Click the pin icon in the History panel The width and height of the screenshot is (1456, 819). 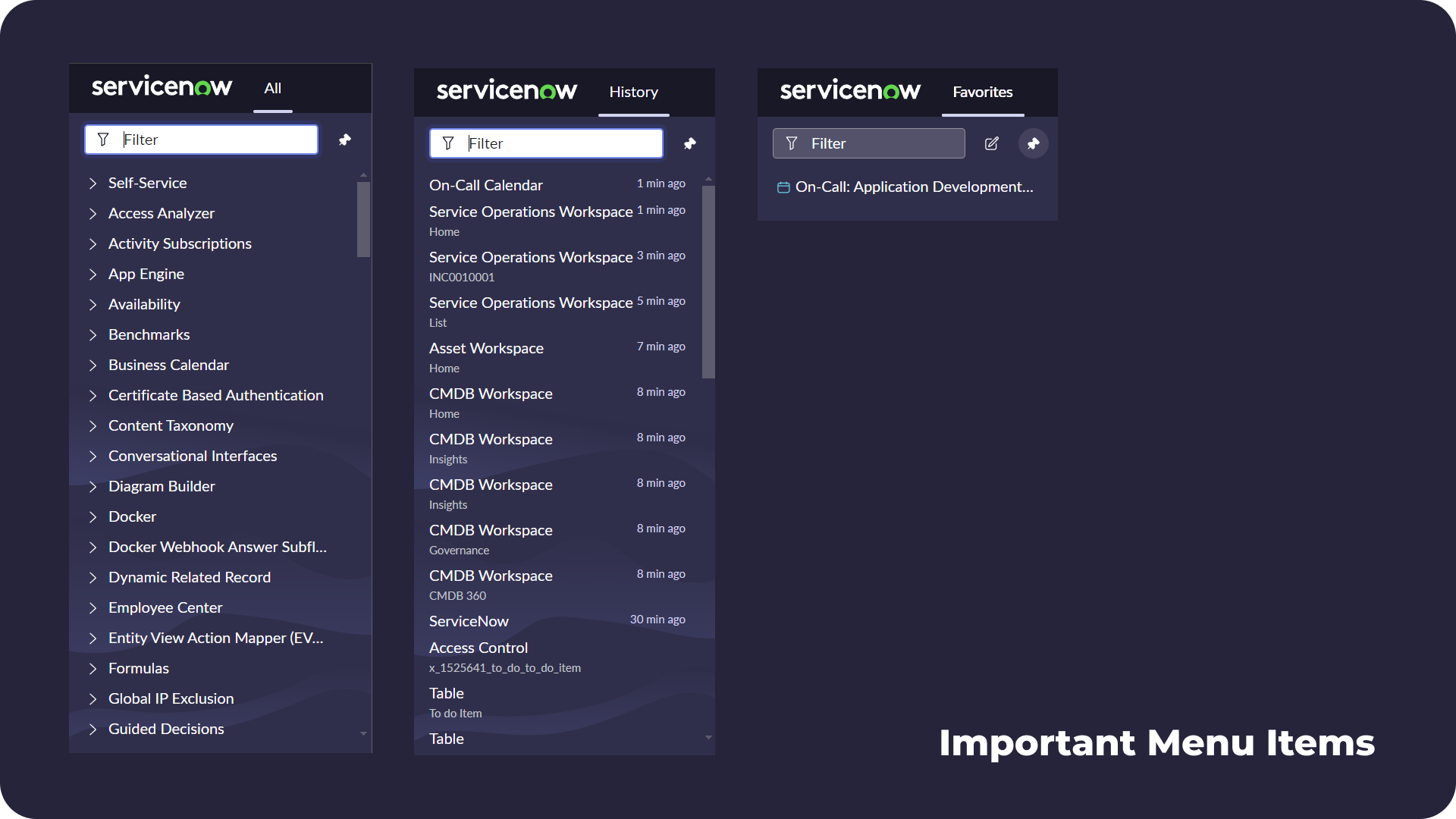(x=689, y=143)
